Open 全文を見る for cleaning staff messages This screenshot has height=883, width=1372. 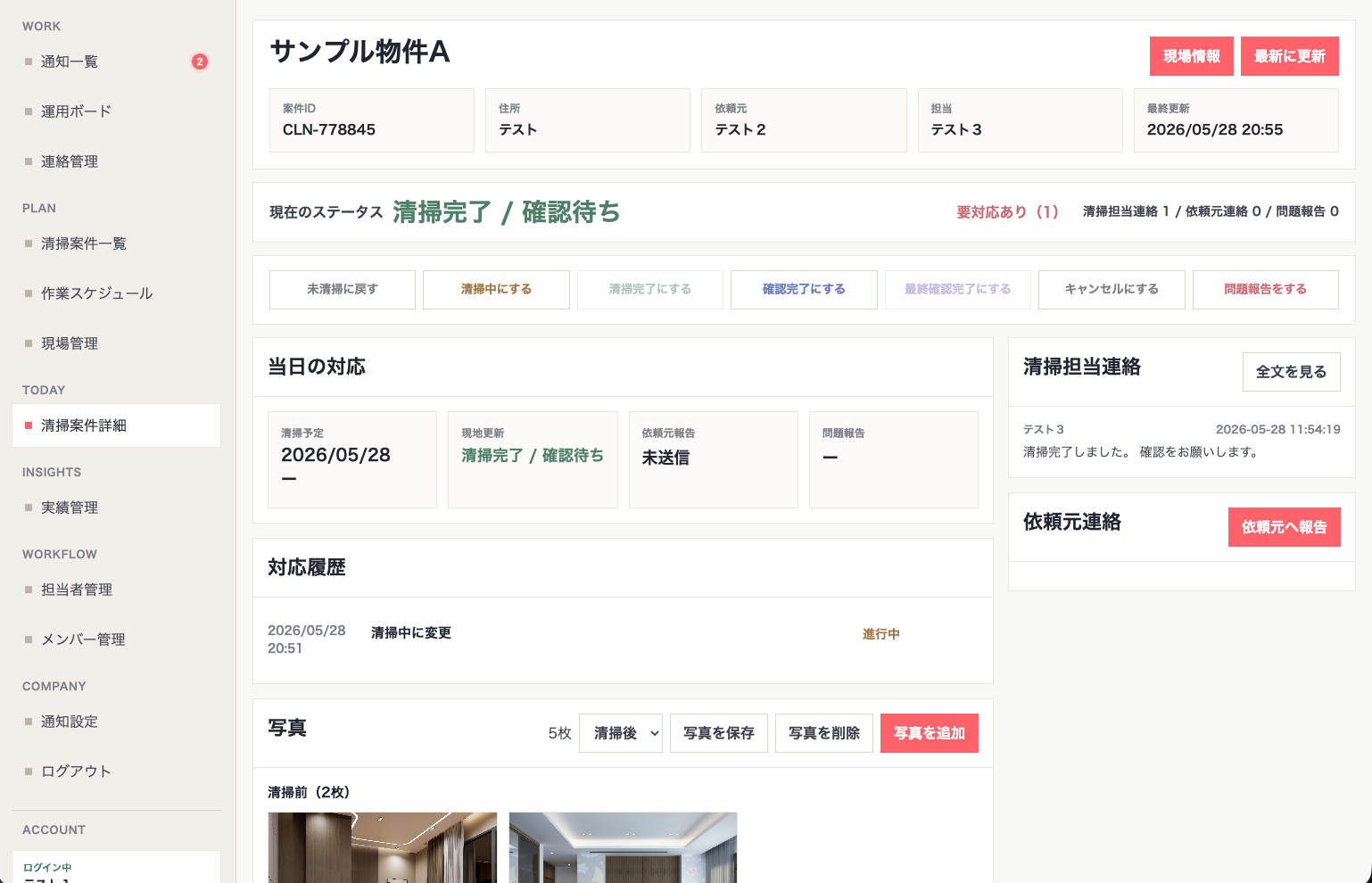pyautogui.click(x=1292, y=372)
